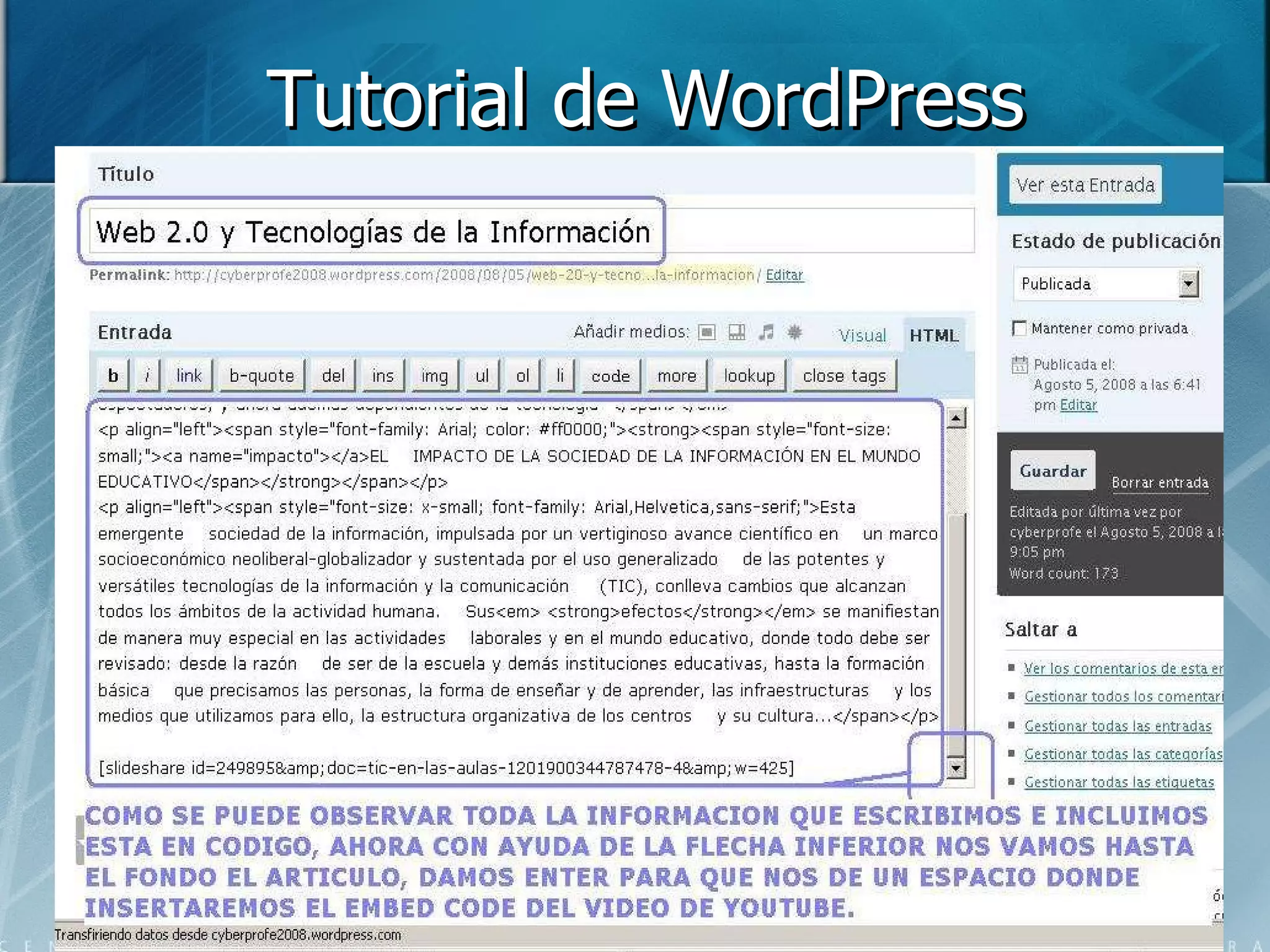Viewport: 1270px width, 952px height.
Task: Click the calendar icon beside Publicada el
Action: [x=1019, y=364]
